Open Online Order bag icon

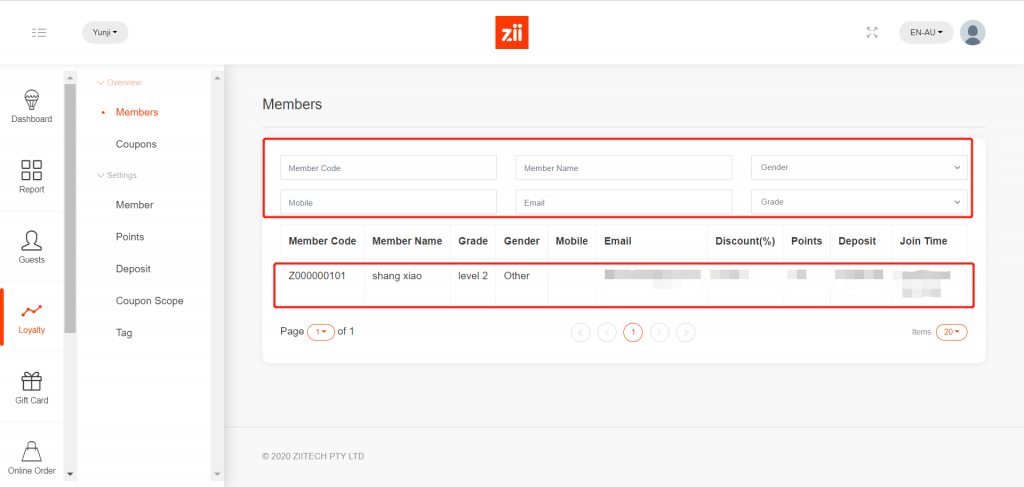[32, 452]
